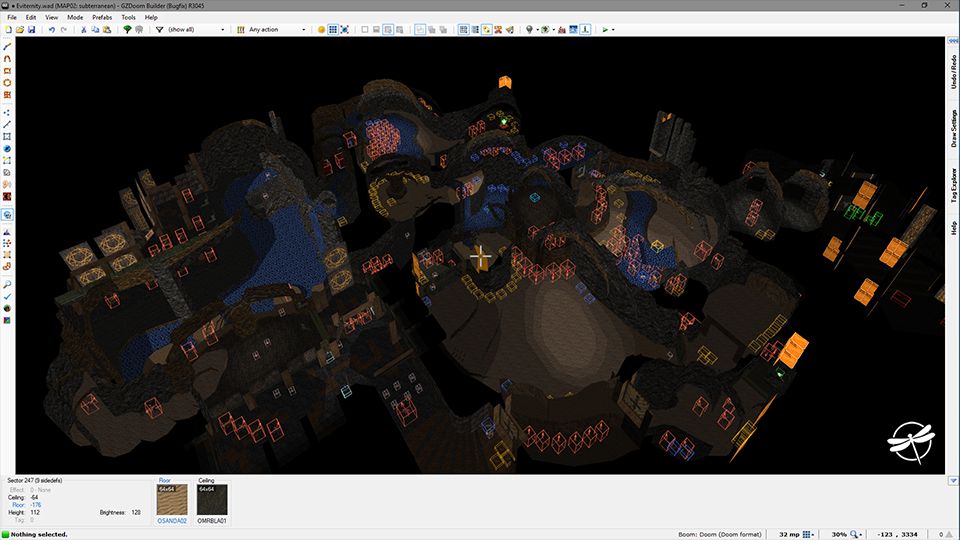Screen dimensions: 960x540
Task: Open the Undo / Redo side panel
Action: click(x=953, y=77)
